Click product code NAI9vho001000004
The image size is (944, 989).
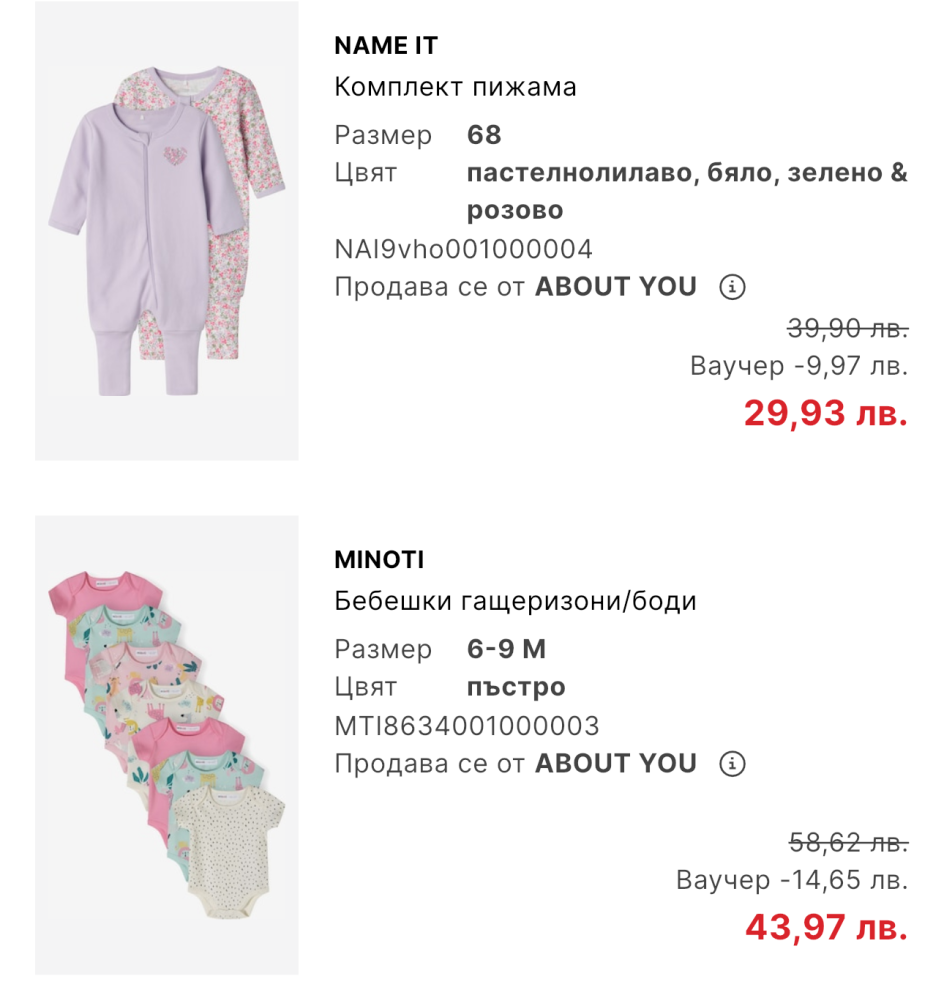pyautogui.click(x=463, y=249)
